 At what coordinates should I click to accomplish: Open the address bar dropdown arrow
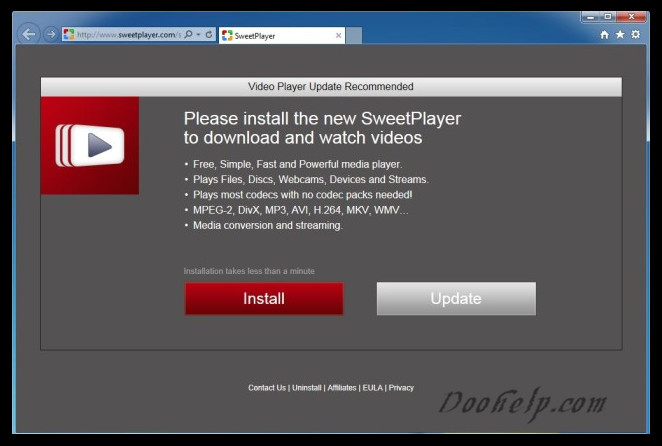click(198, 35)
